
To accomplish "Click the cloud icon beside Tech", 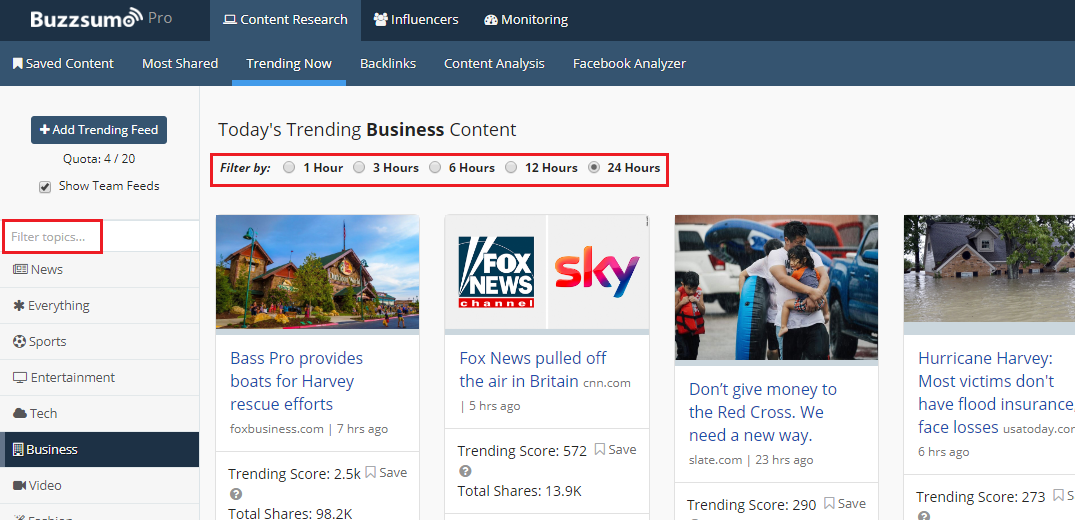I will pos(20,413).
